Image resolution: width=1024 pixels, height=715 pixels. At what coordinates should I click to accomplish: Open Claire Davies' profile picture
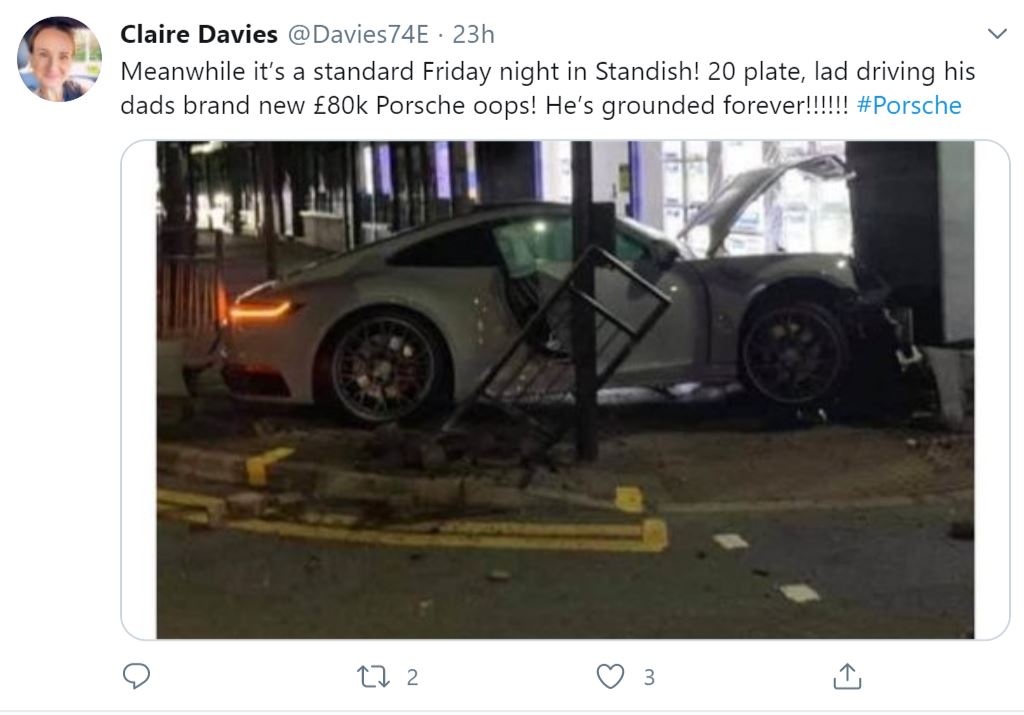59,59
